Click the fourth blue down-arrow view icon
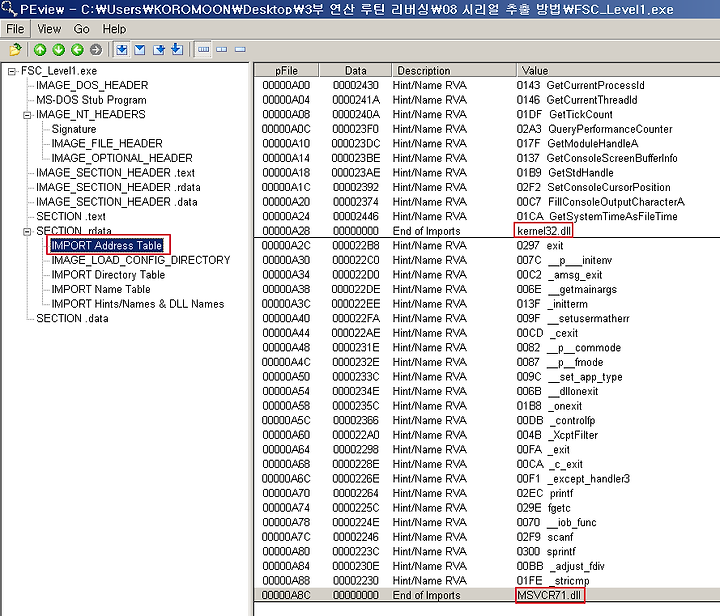 pos(177,50)
